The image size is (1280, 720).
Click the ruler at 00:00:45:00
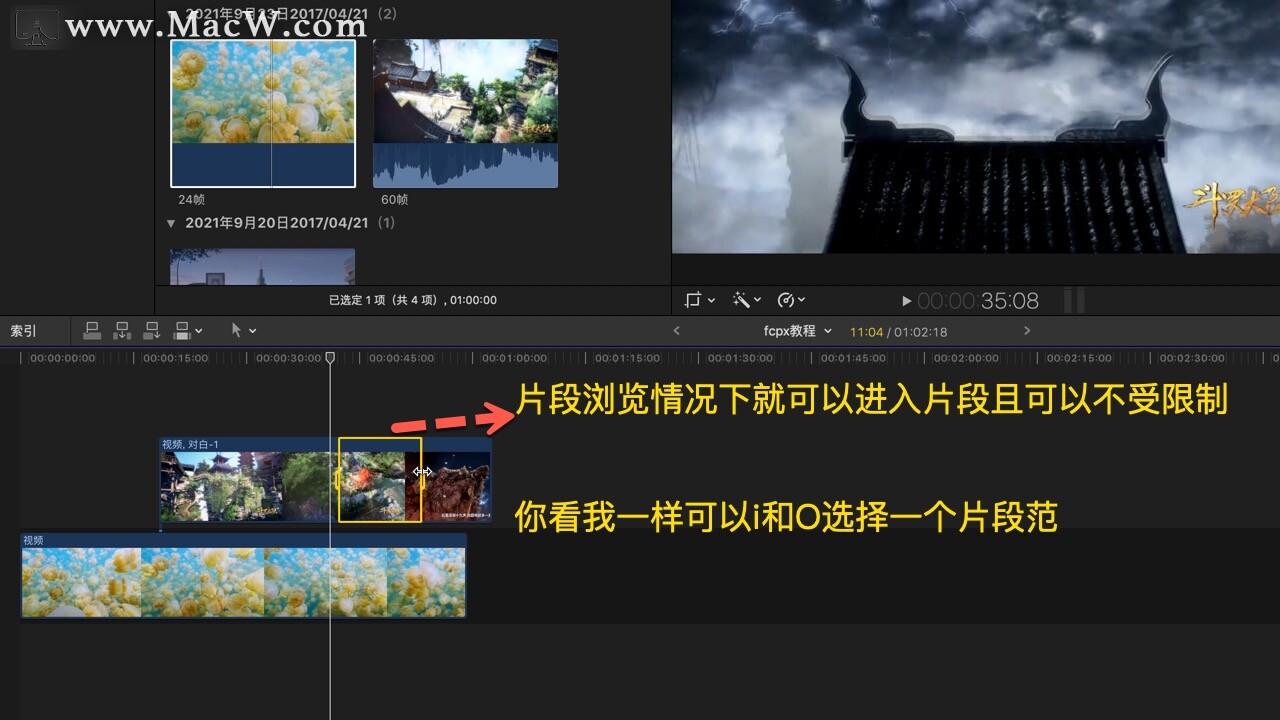point(403,358)
